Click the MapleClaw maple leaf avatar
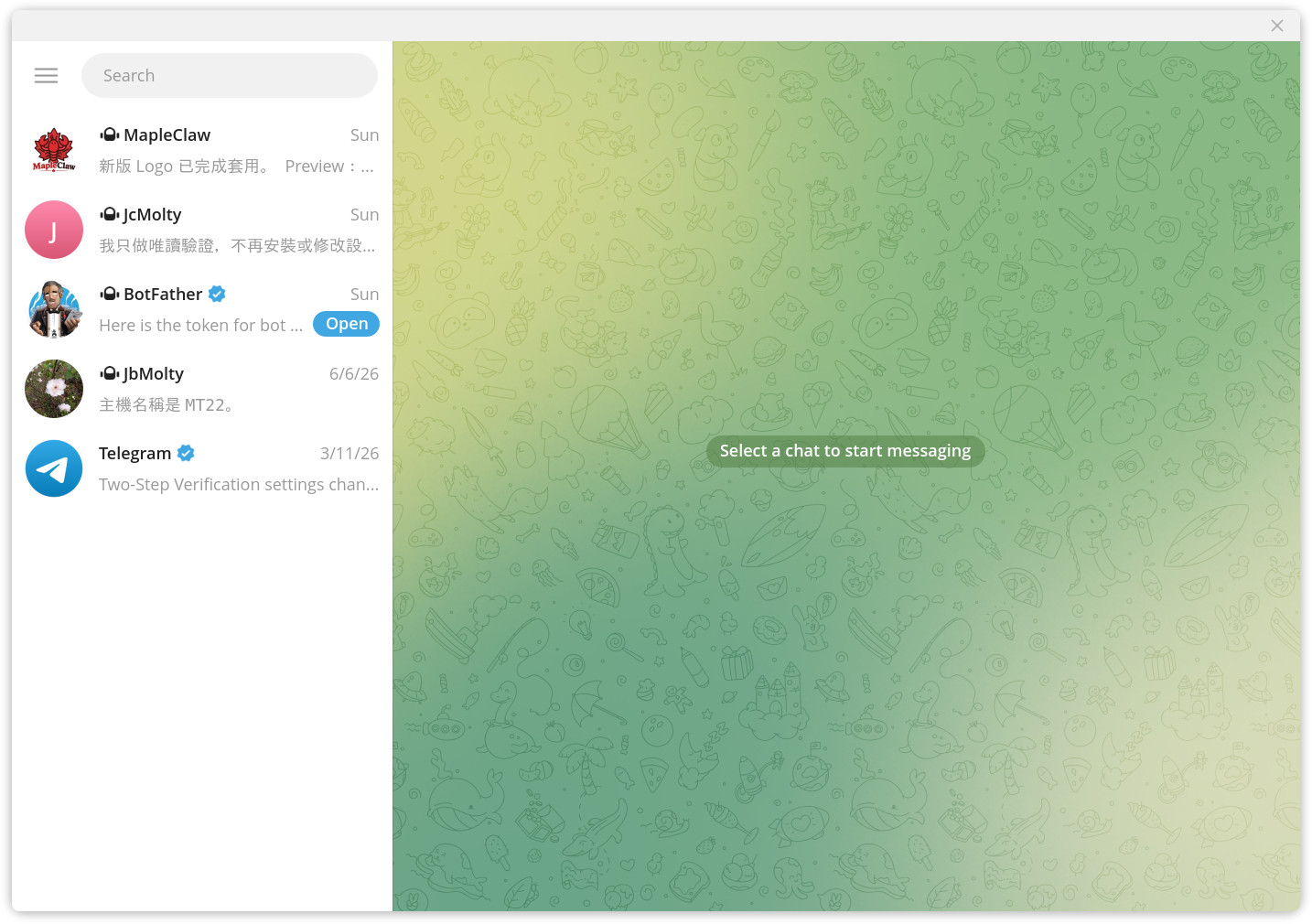This screenshot has width=1312, height=924. tap(54, 150)
